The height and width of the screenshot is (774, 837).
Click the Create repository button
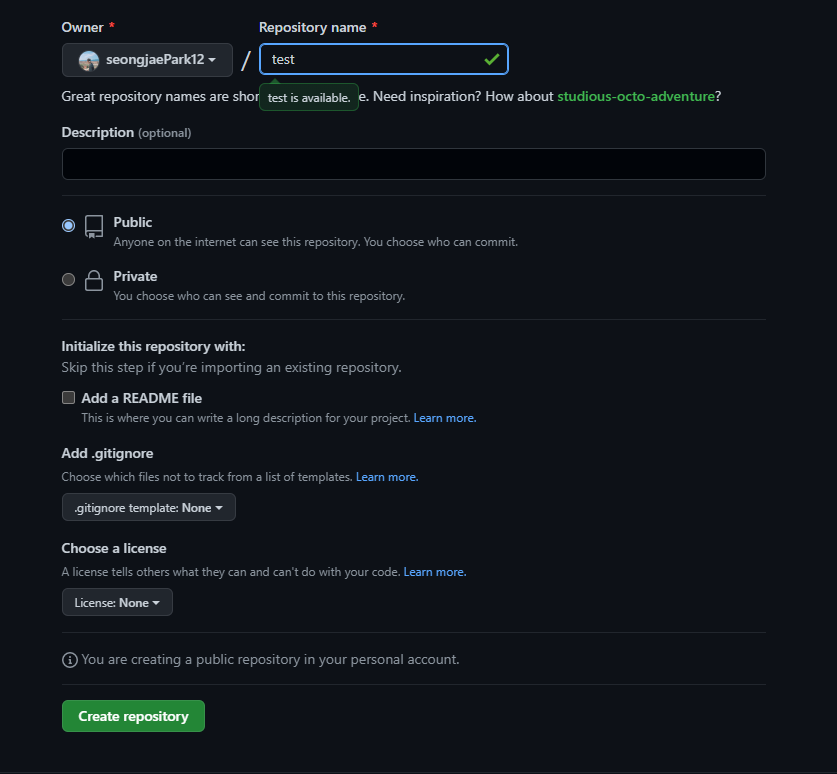click(133, 716)
